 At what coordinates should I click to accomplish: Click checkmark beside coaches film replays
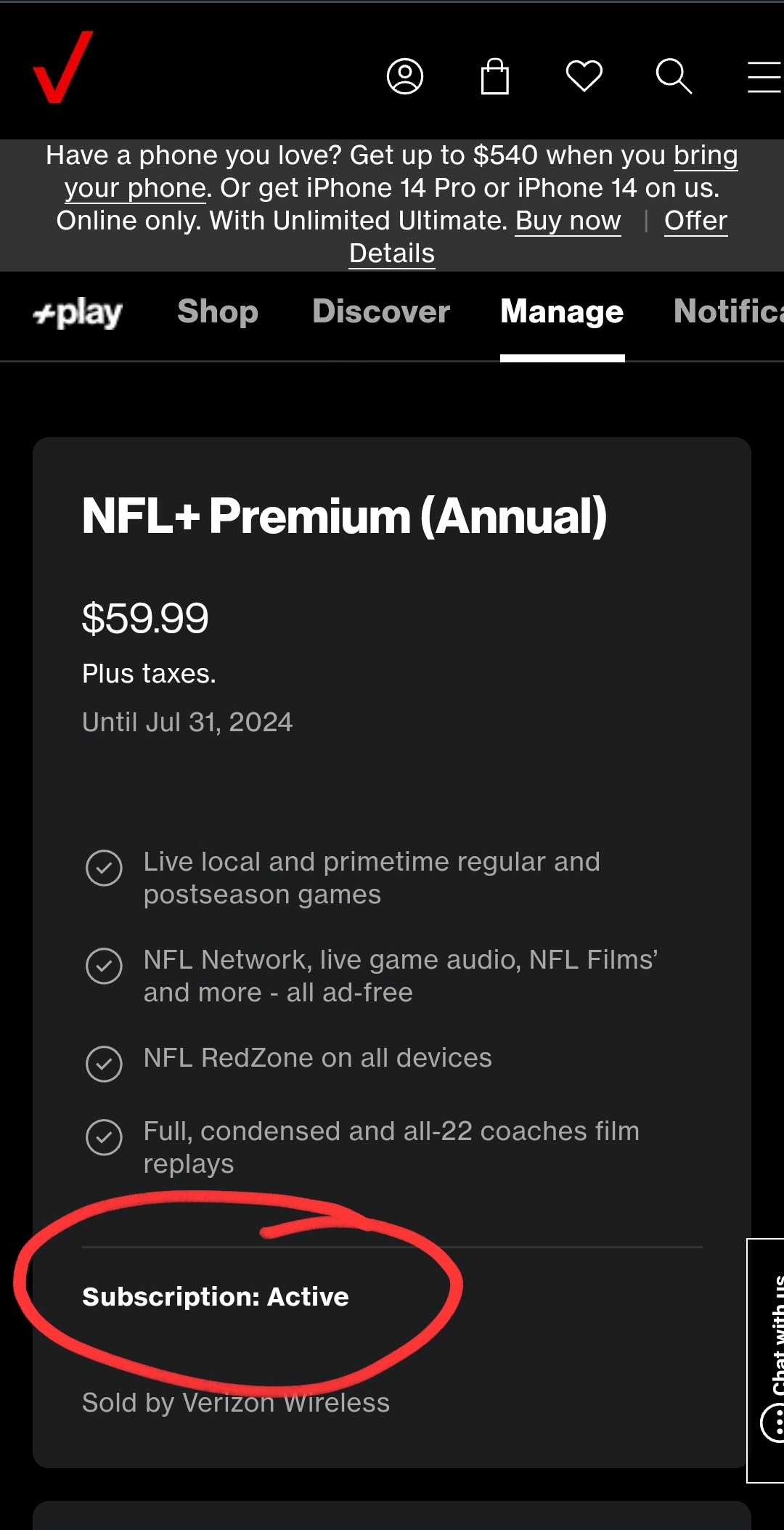(104, 1137)
